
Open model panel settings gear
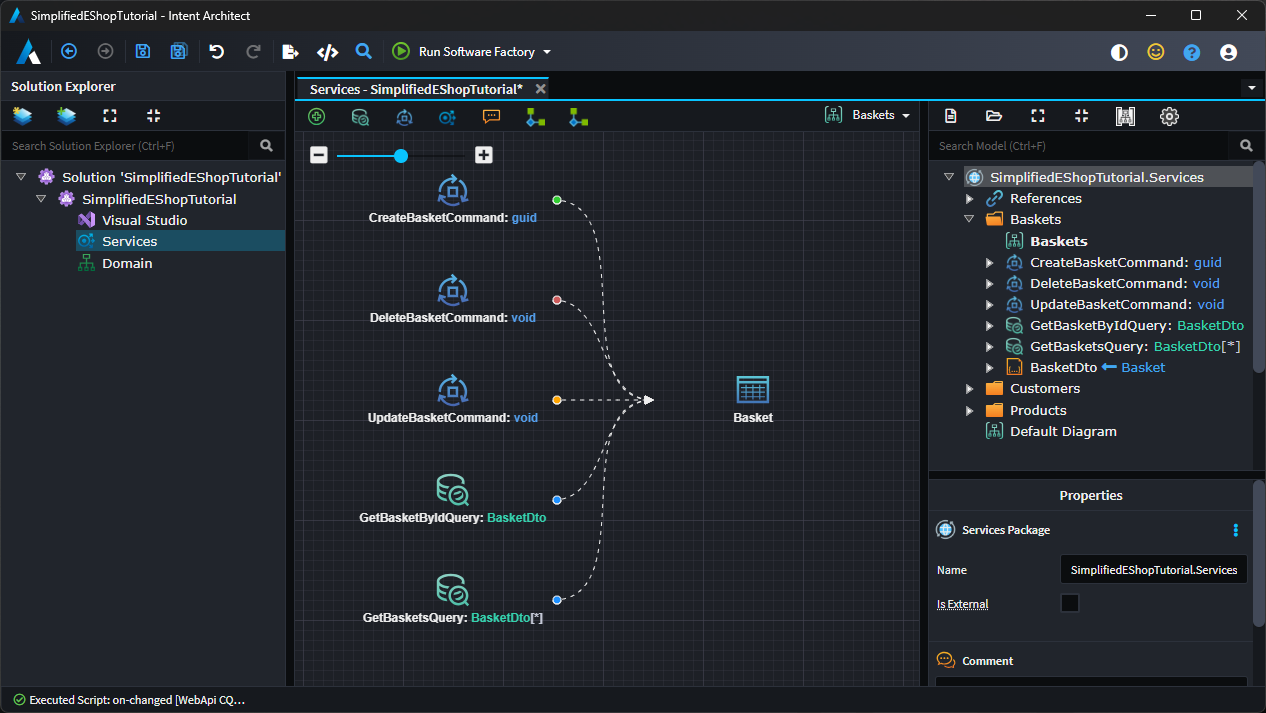[x=1169, y=116]
